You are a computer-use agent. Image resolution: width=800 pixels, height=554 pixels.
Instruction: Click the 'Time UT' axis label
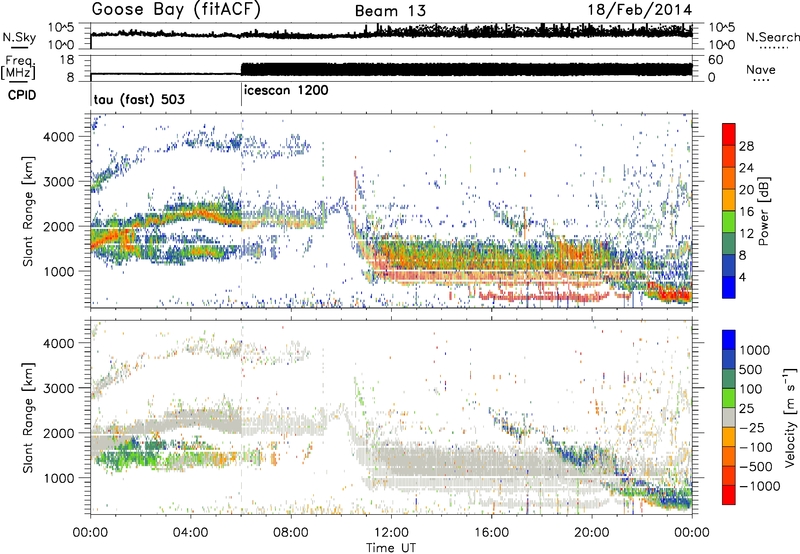click(391, 548)
